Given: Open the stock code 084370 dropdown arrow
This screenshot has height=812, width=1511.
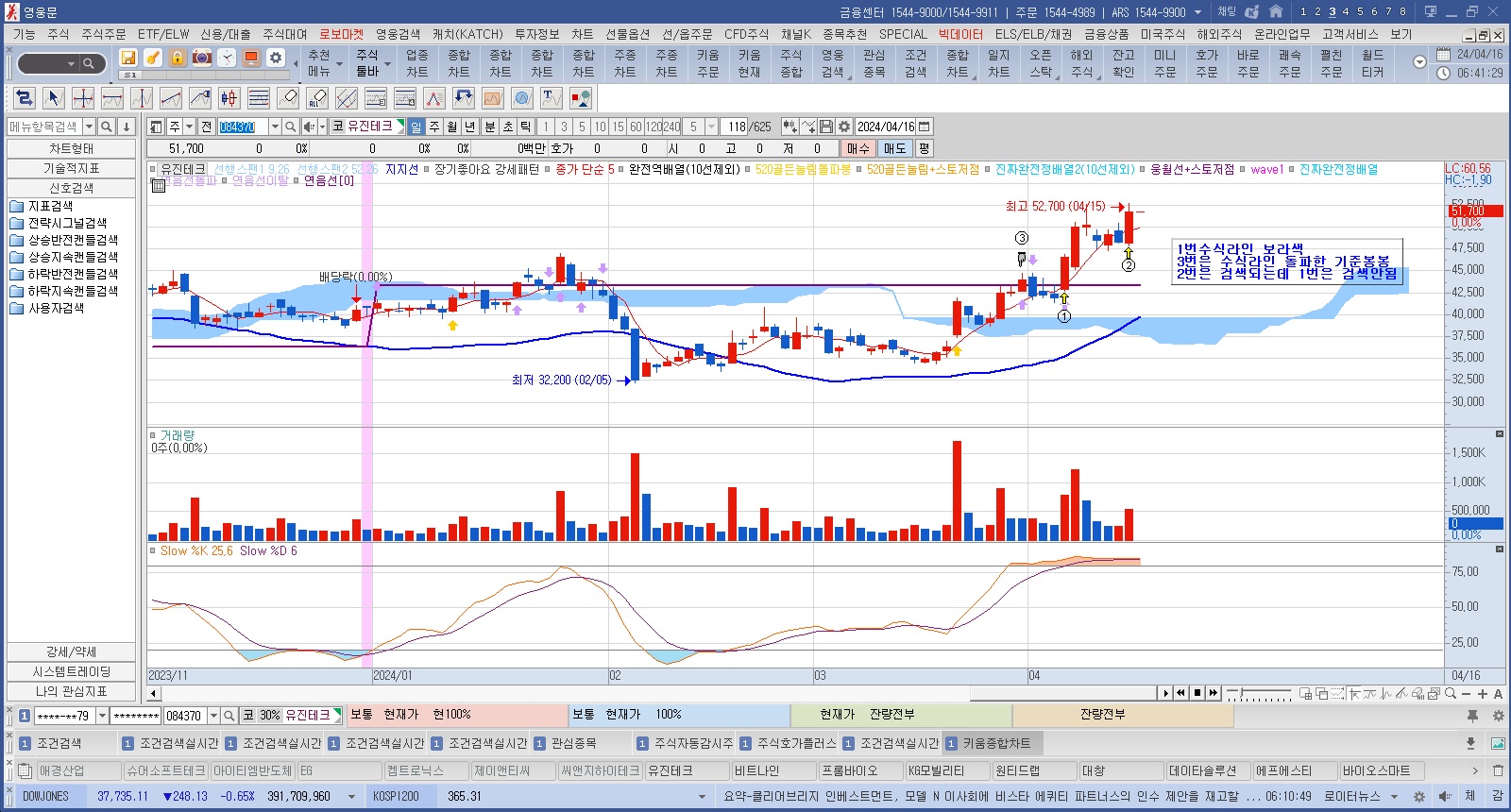Looking at the screenshot, I should click(275, 127).
